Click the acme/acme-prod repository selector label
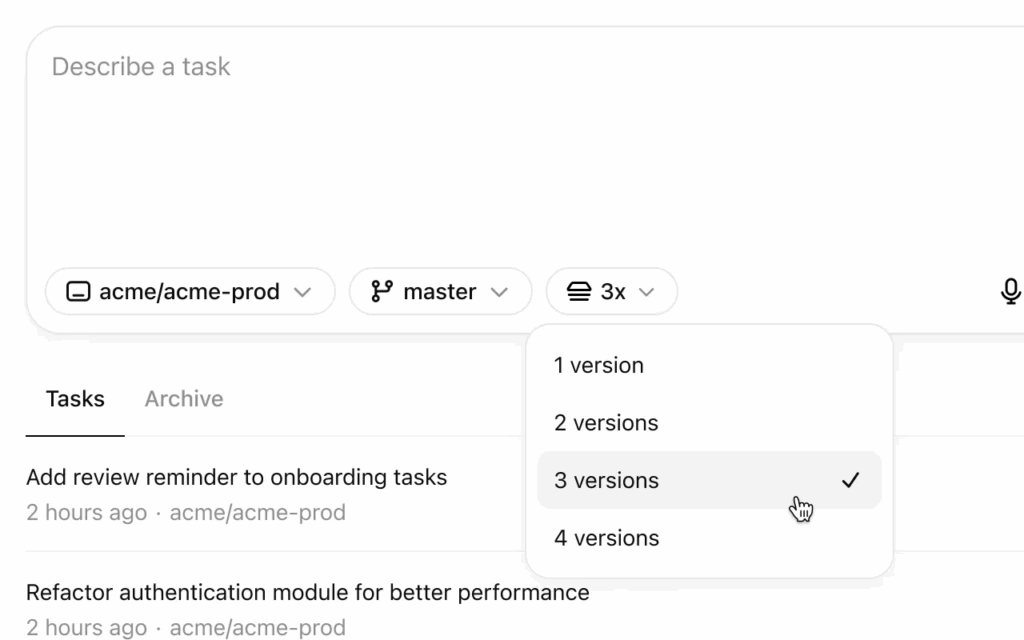The width and height of the screenshot is (1024, 640). 189,291
